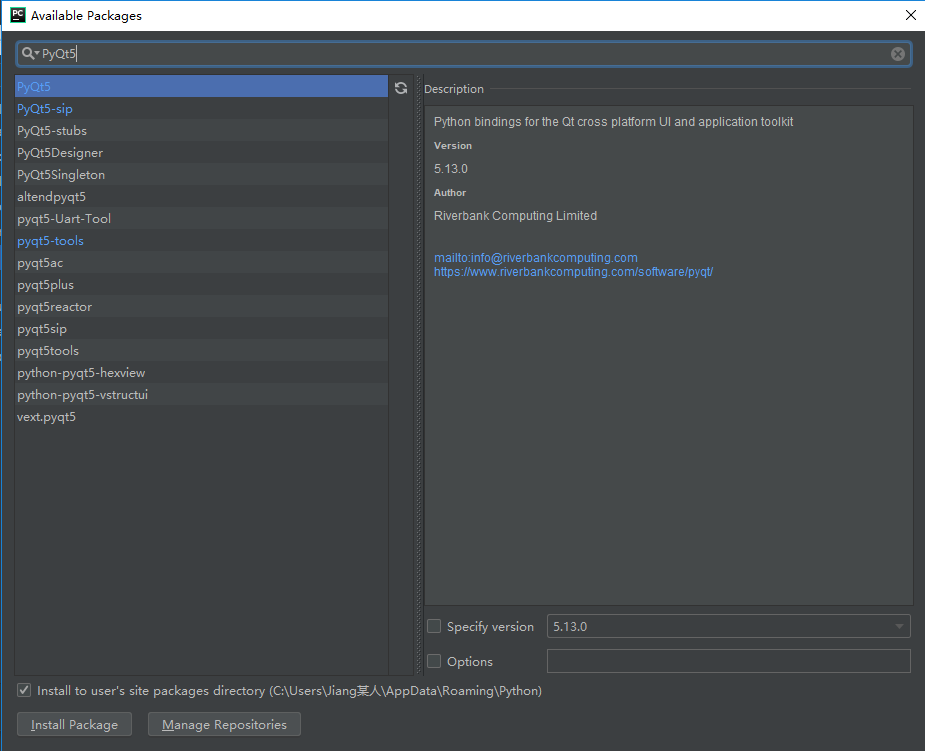Viewport: 925px width, 751px height.
Task: Clear the search field with the X icon
Action: [x=897, y=54]
